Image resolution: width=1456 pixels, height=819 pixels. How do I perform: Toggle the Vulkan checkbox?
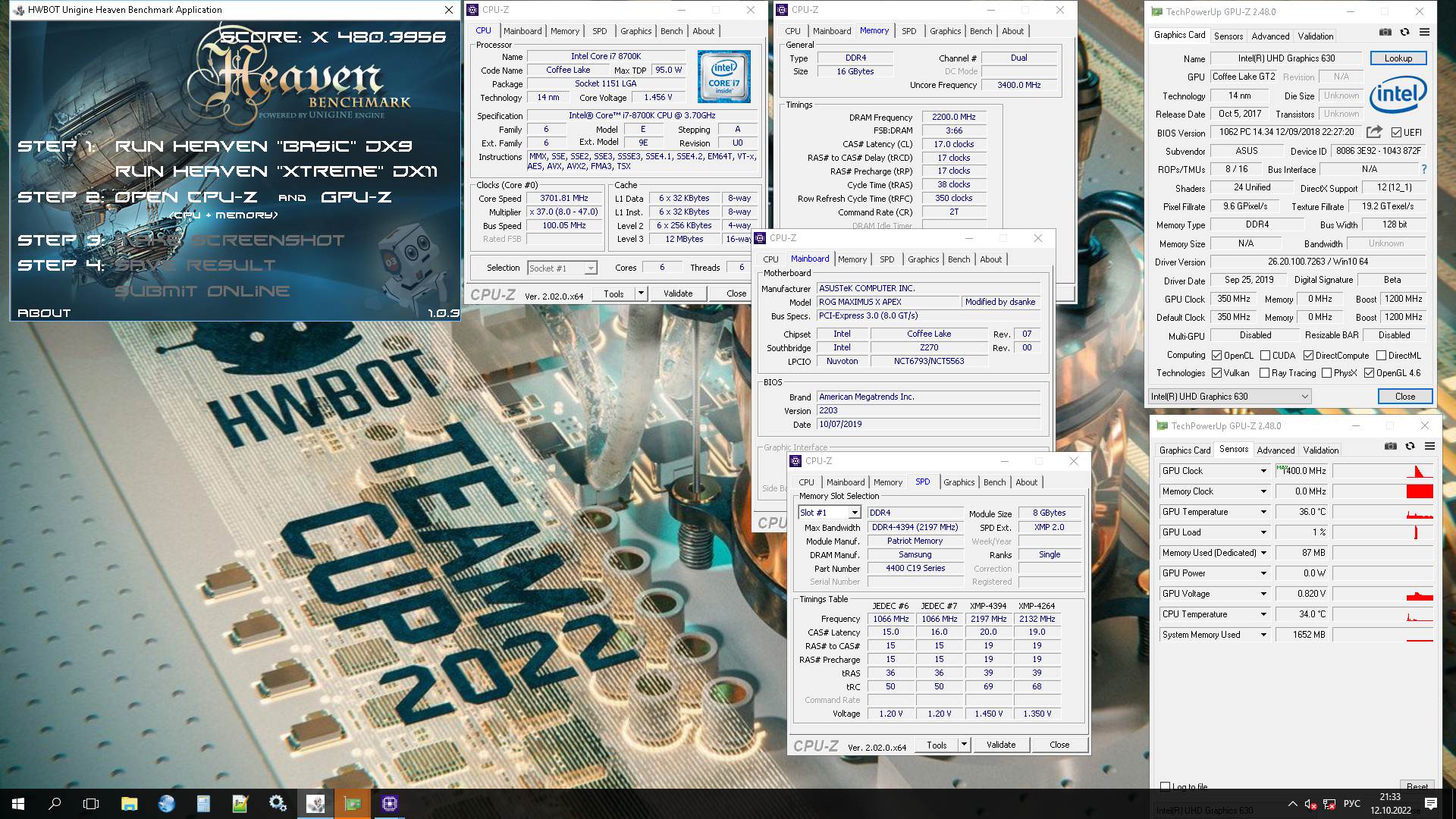pos(1216,372)
